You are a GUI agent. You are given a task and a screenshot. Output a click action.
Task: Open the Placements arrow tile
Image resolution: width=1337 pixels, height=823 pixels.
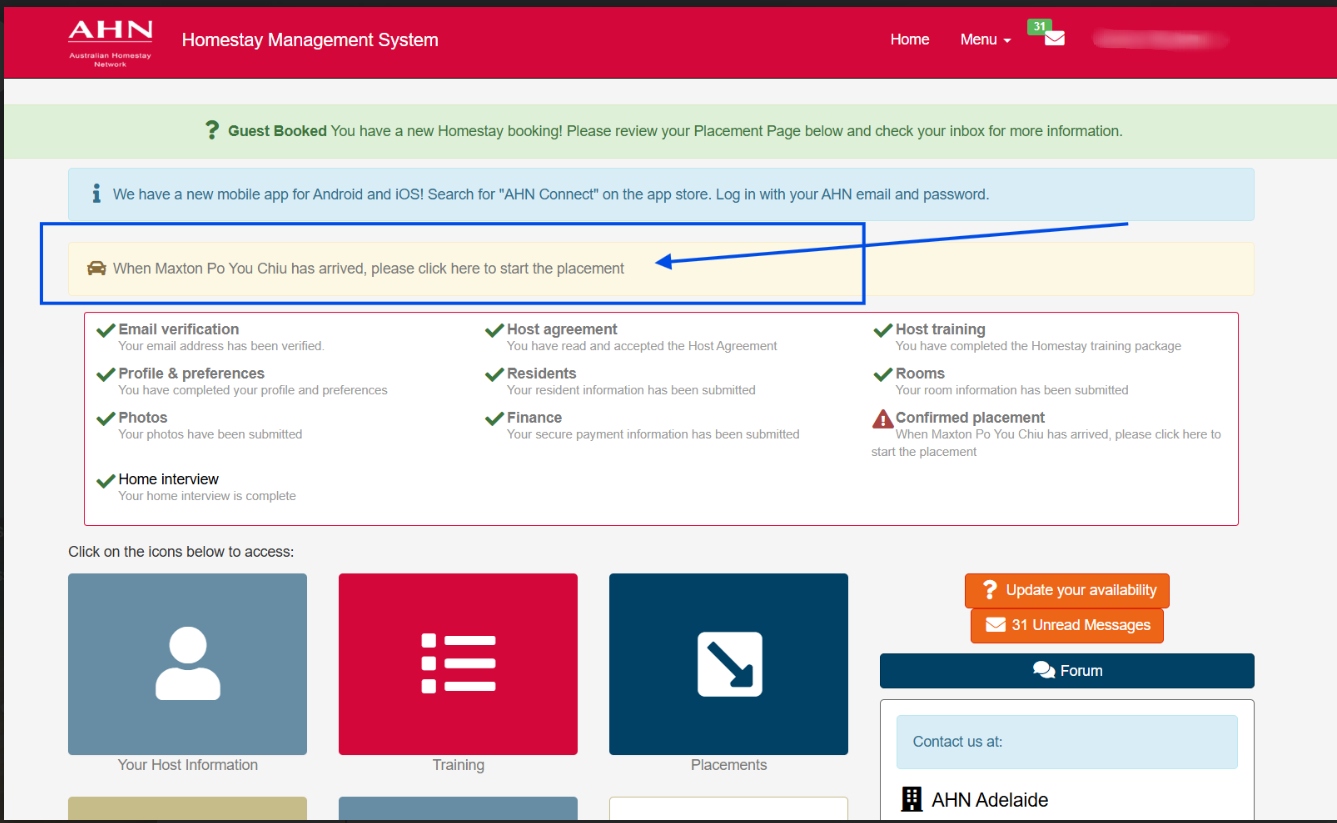coord(728,663)
